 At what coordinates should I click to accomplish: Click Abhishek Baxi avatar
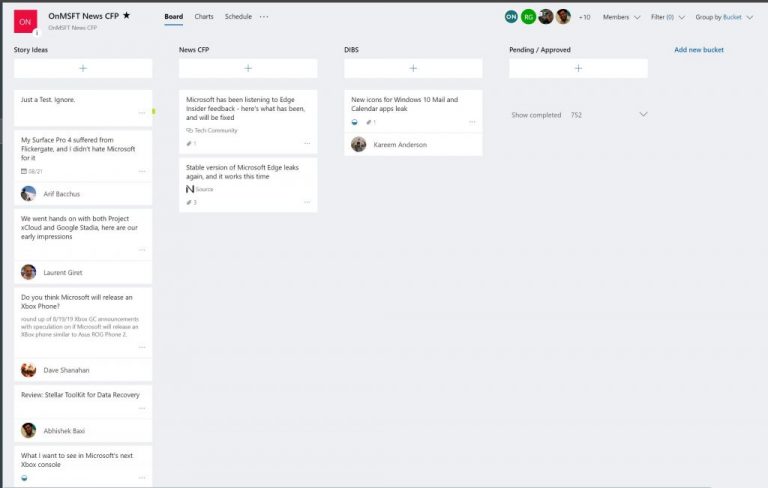(28, 430)
